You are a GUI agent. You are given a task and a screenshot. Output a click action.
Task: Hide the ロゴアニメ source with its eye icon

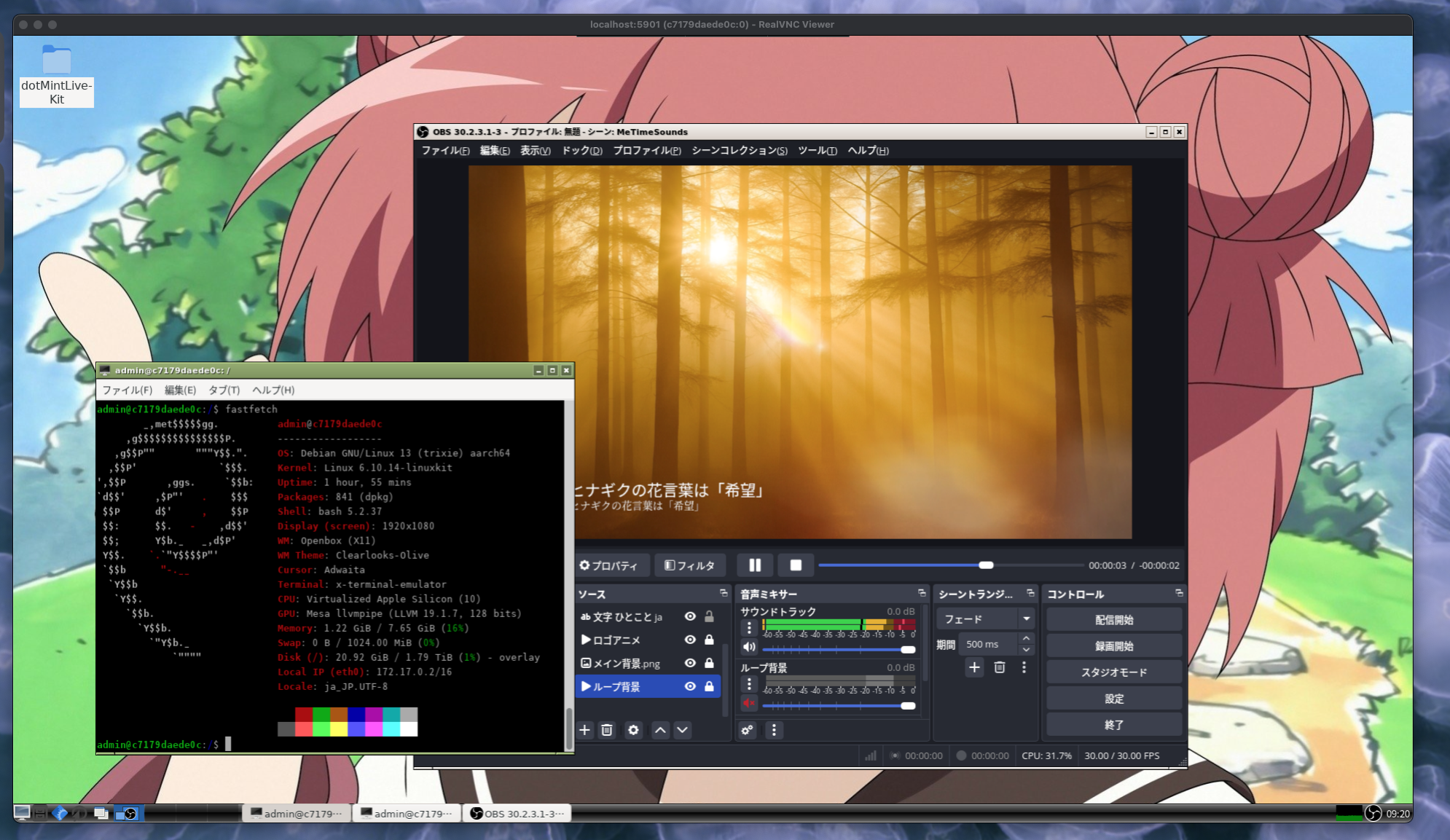pos(690,640)
